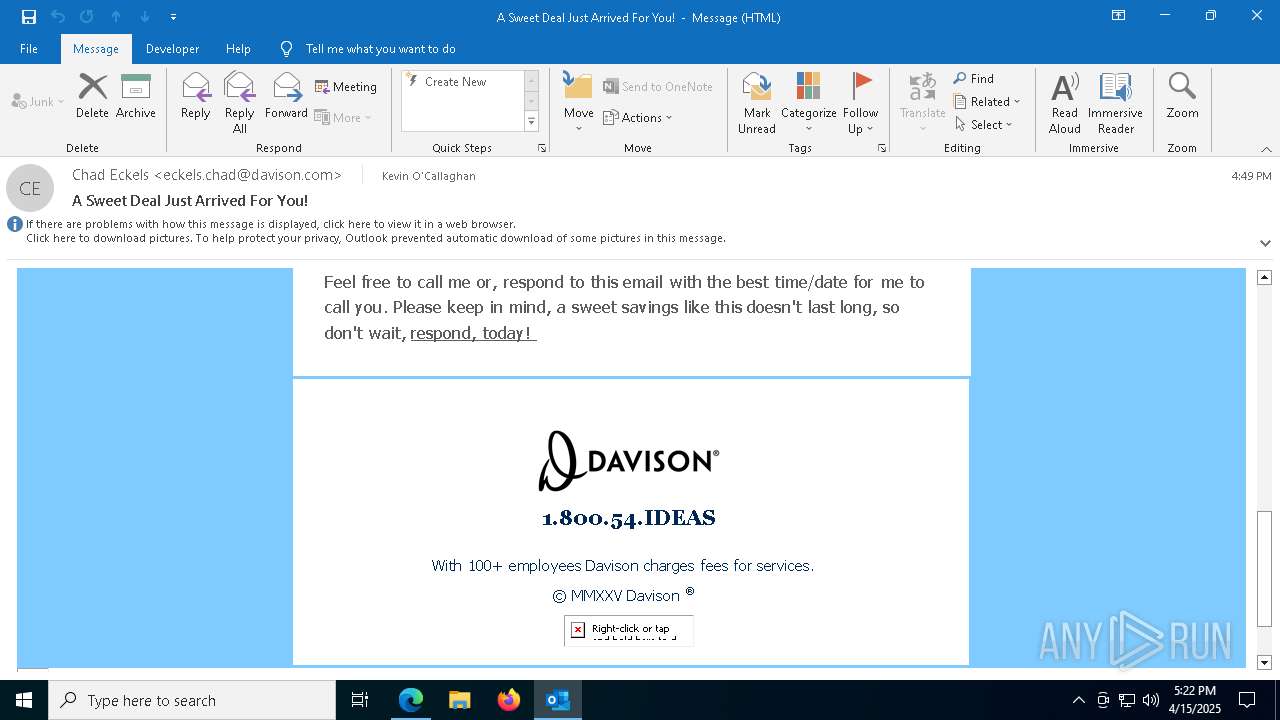The image size is (1280, 720).
Task: Open Firefox from the taskbar
Action: click(x=509, y=700)
